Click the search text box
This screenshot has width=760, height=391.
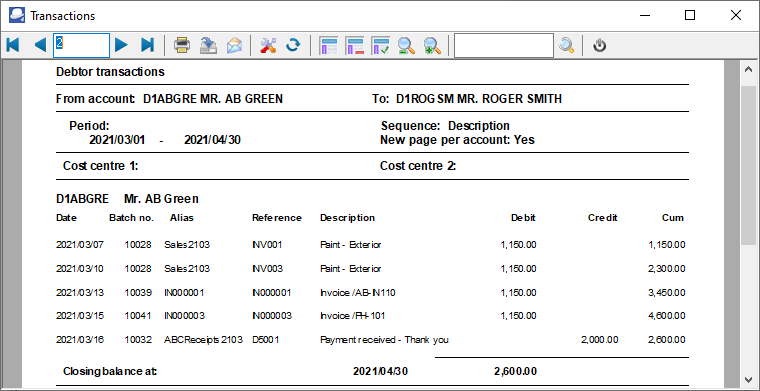click(504, 46)
